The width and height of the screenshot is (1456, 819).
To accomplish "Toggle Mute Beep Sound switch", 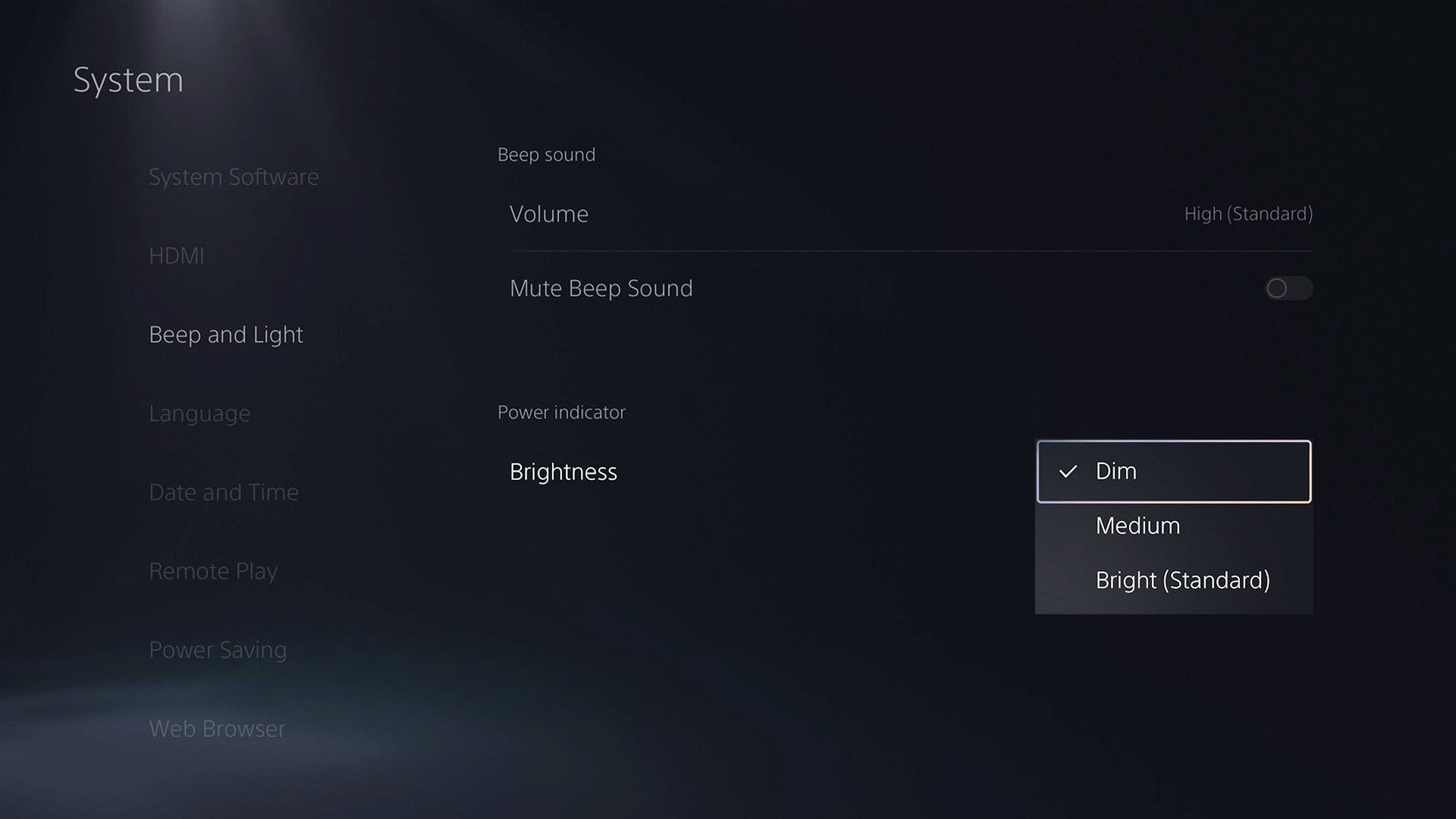I will [1288, 288].
